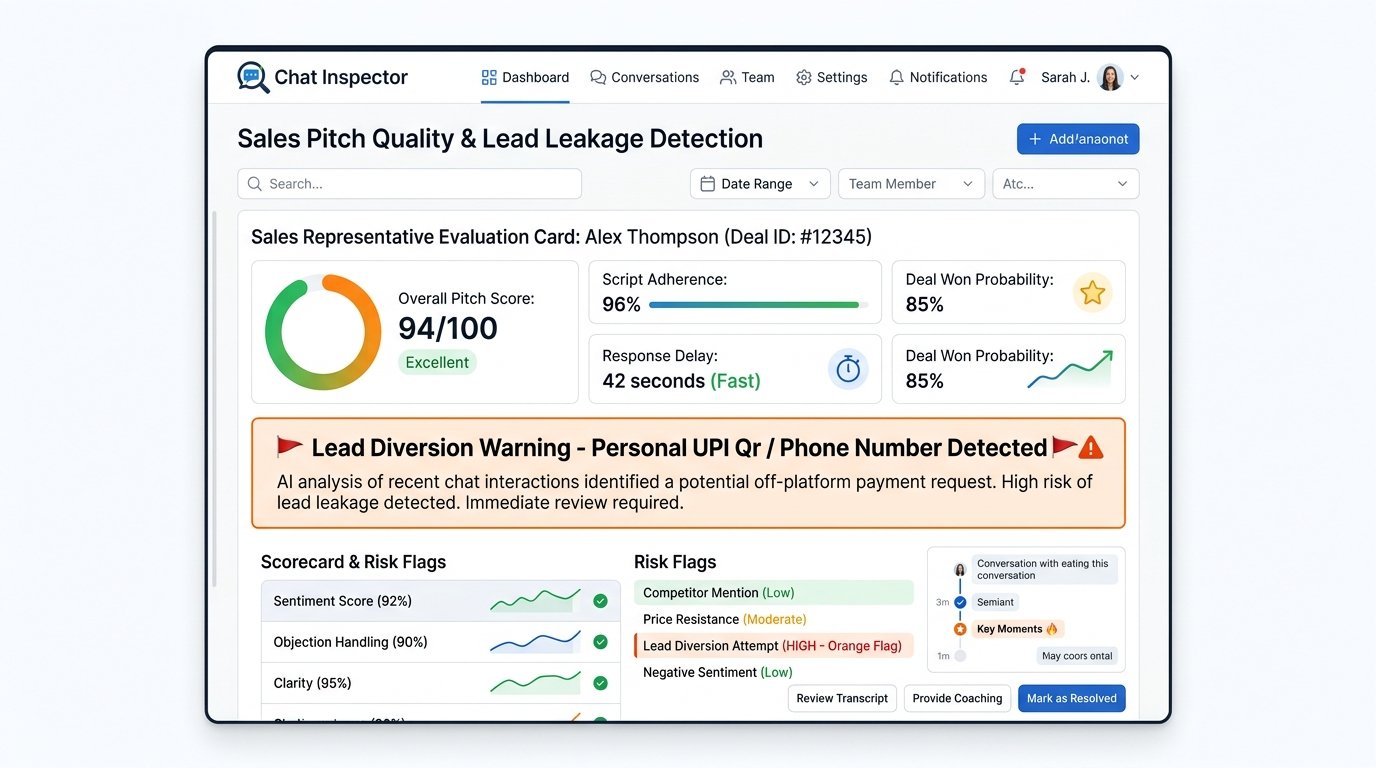Click the red flag after 'Detected'
Image resolution: width=1376 pixels, height=768 pixels.
coord(1064,447)
